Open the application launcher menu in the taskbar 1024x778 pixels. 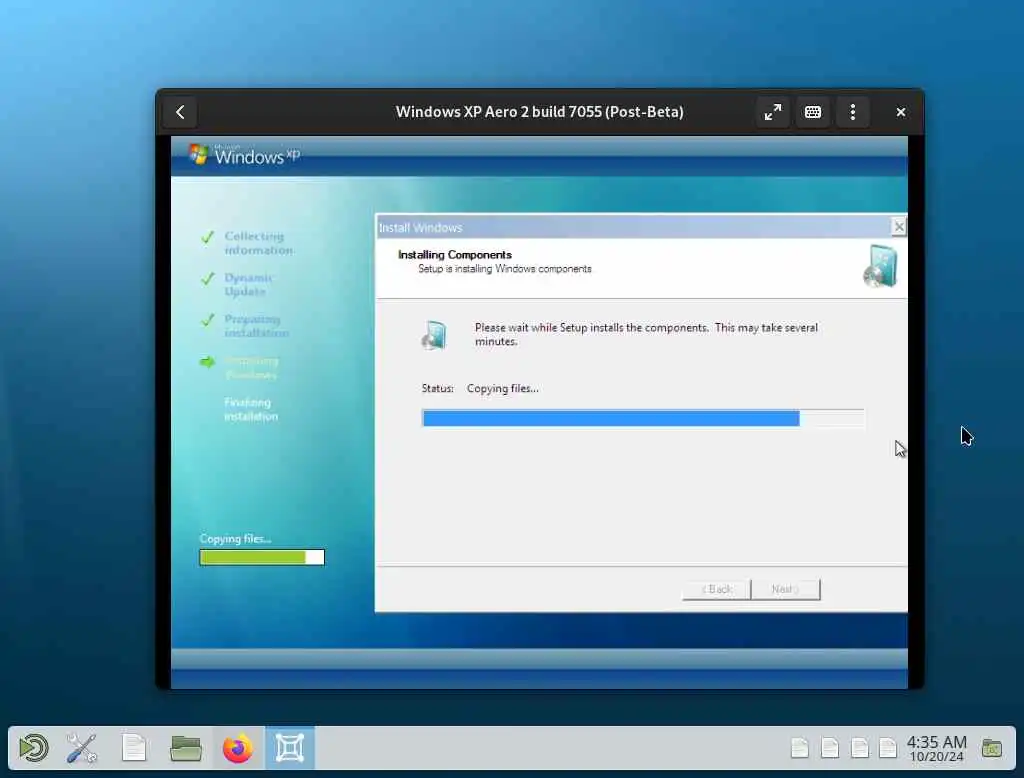[33, 748]
